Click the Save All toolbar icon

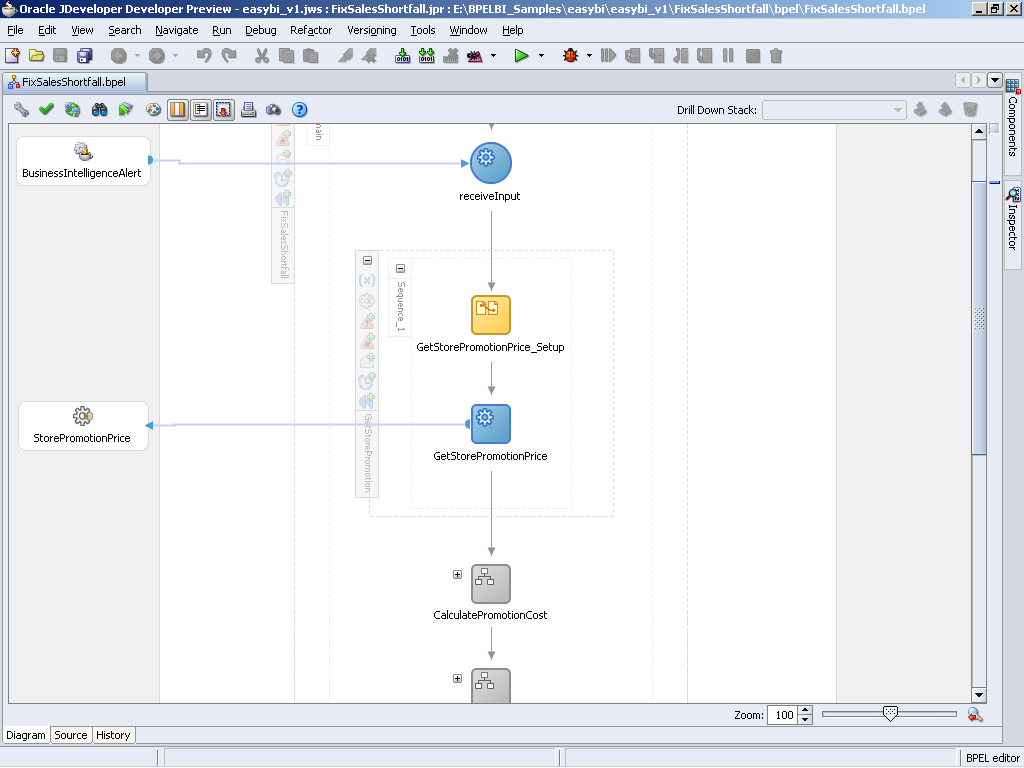pyautogui.click(x=85, y=56)
